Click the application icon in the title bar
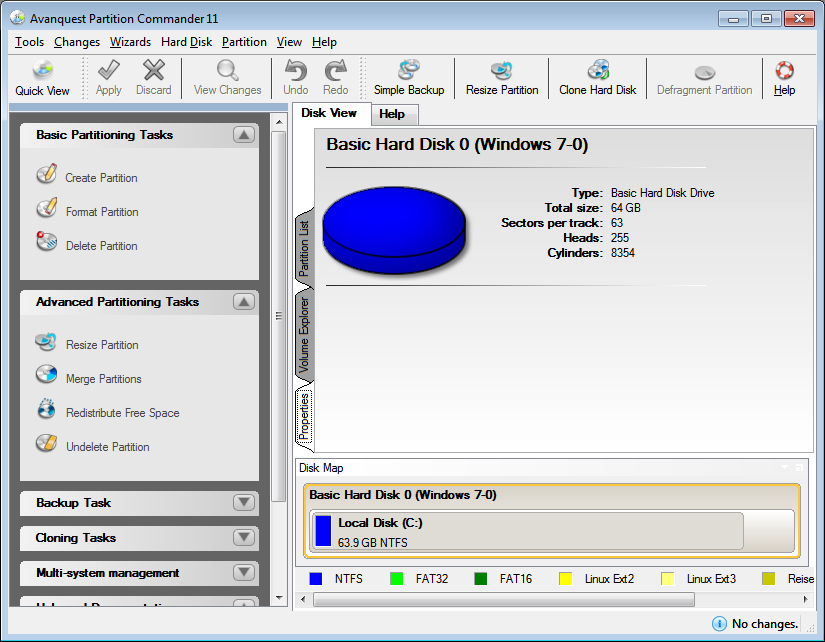The image size is (825, 642). coord(17,18)
